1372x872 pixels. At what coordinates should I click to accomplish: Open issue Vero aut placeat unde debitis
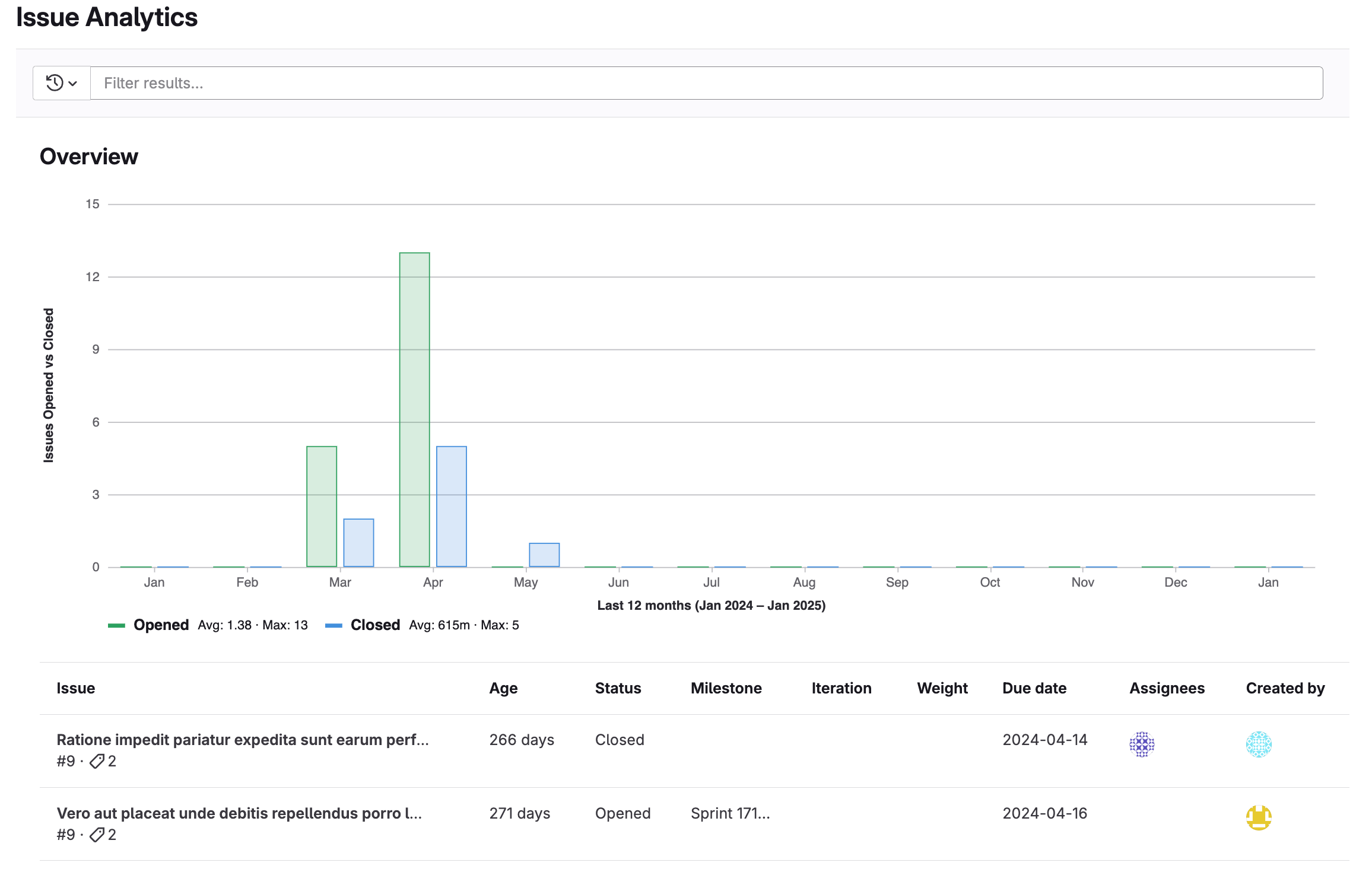(240, 813)
